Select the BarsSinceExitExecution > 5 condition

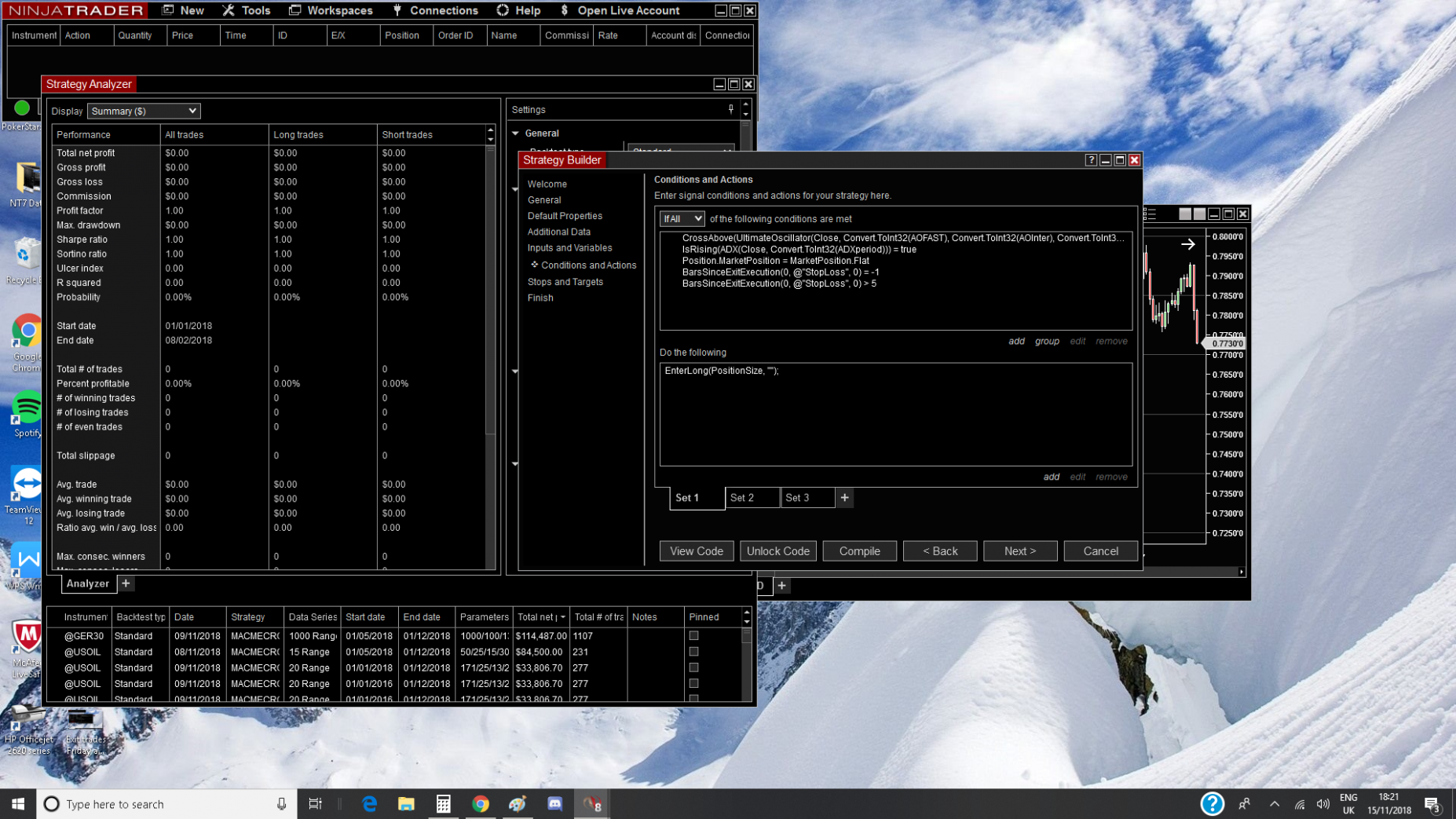[x=778, y=283]
